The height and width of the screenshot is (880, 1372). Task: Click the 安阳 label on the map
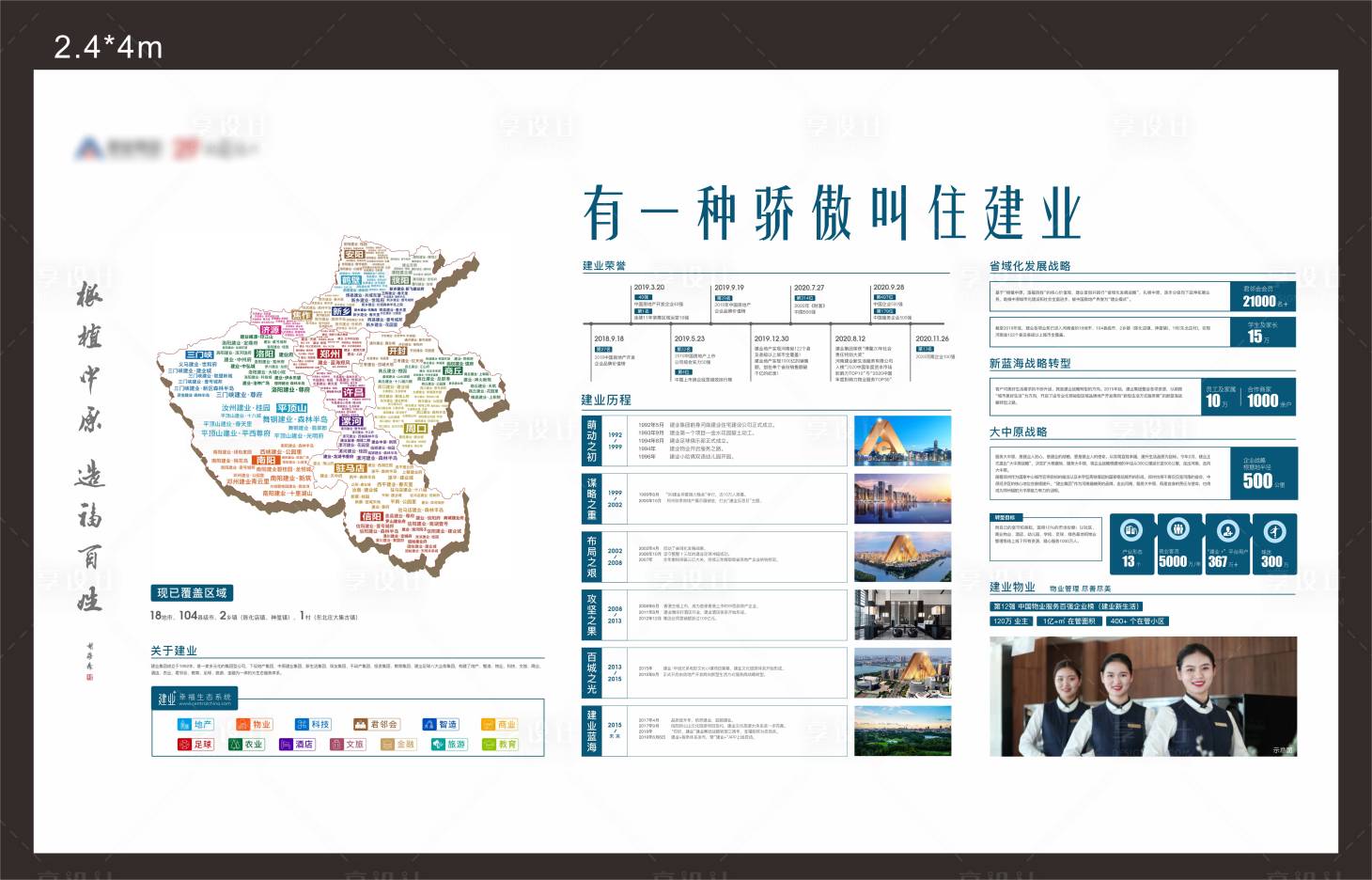[353, 255]
